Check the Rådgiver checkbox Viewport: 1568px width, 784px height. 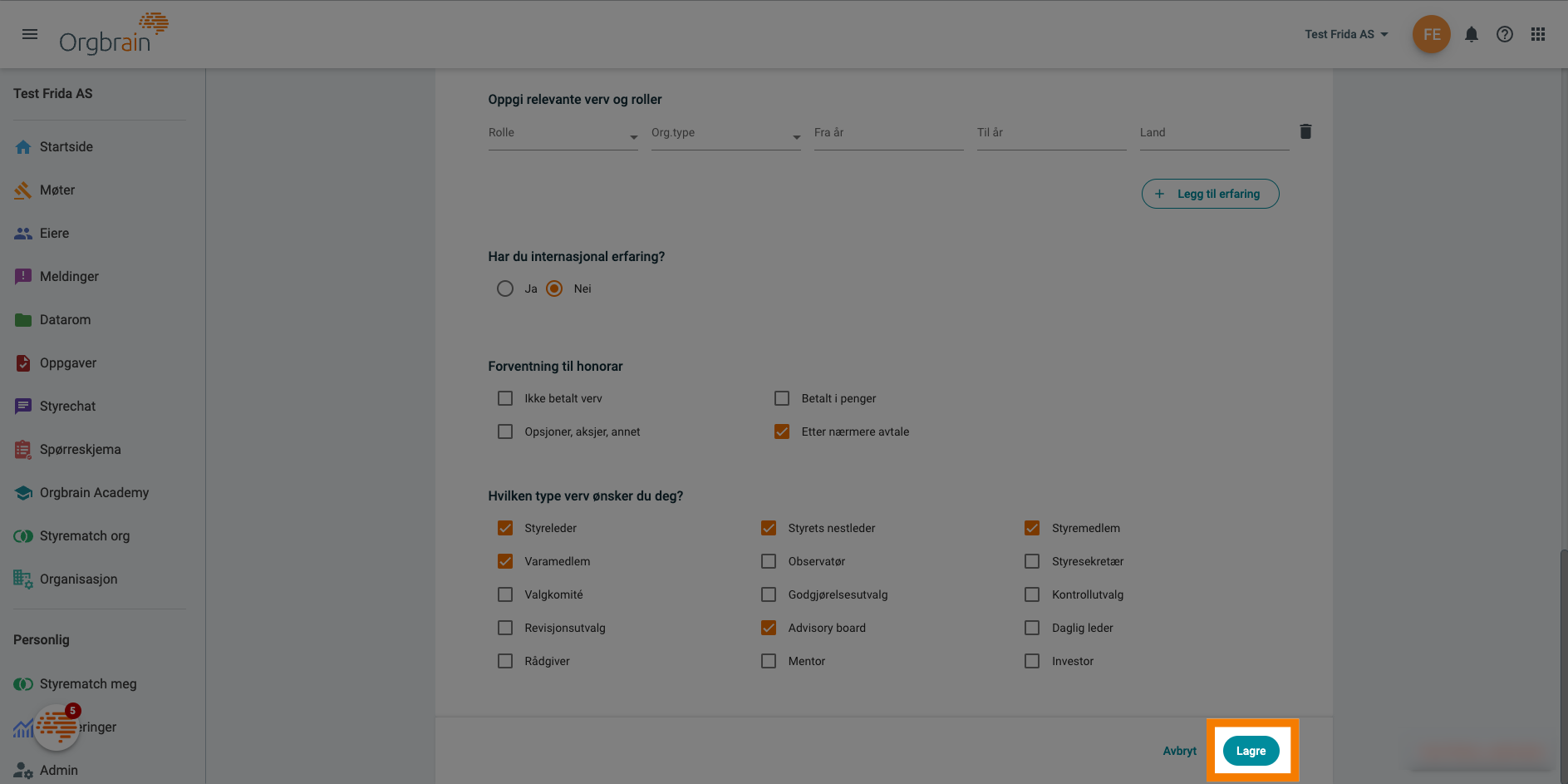(x=505, y=661)
